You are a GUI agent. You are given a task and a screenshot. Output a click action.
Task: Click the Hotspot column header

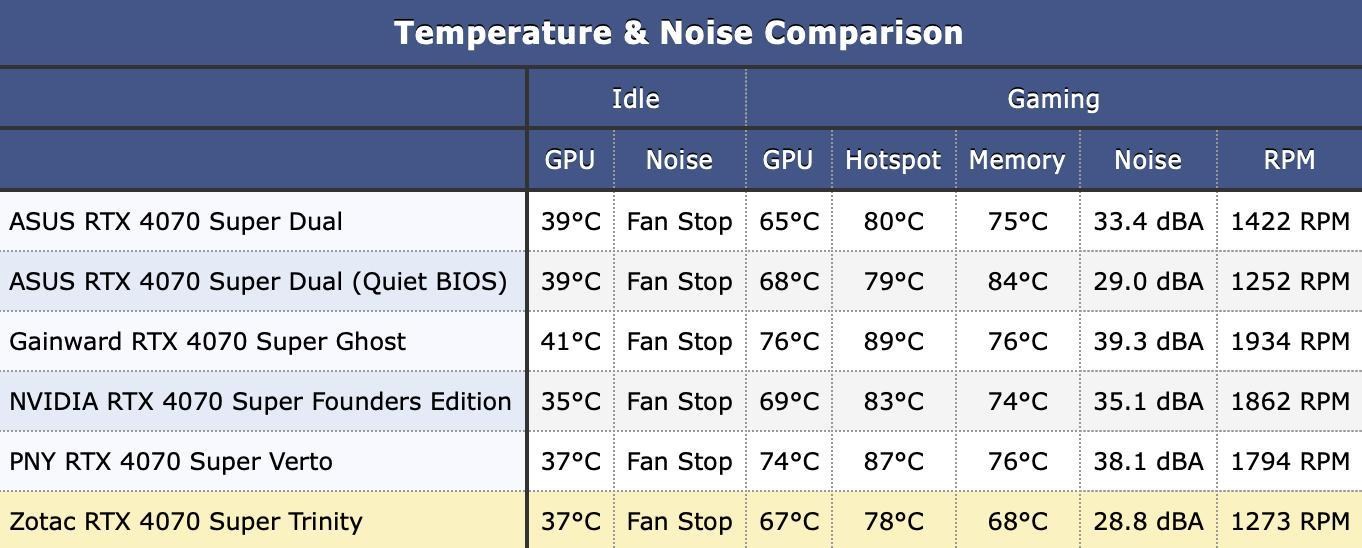[x=893, y=160]
